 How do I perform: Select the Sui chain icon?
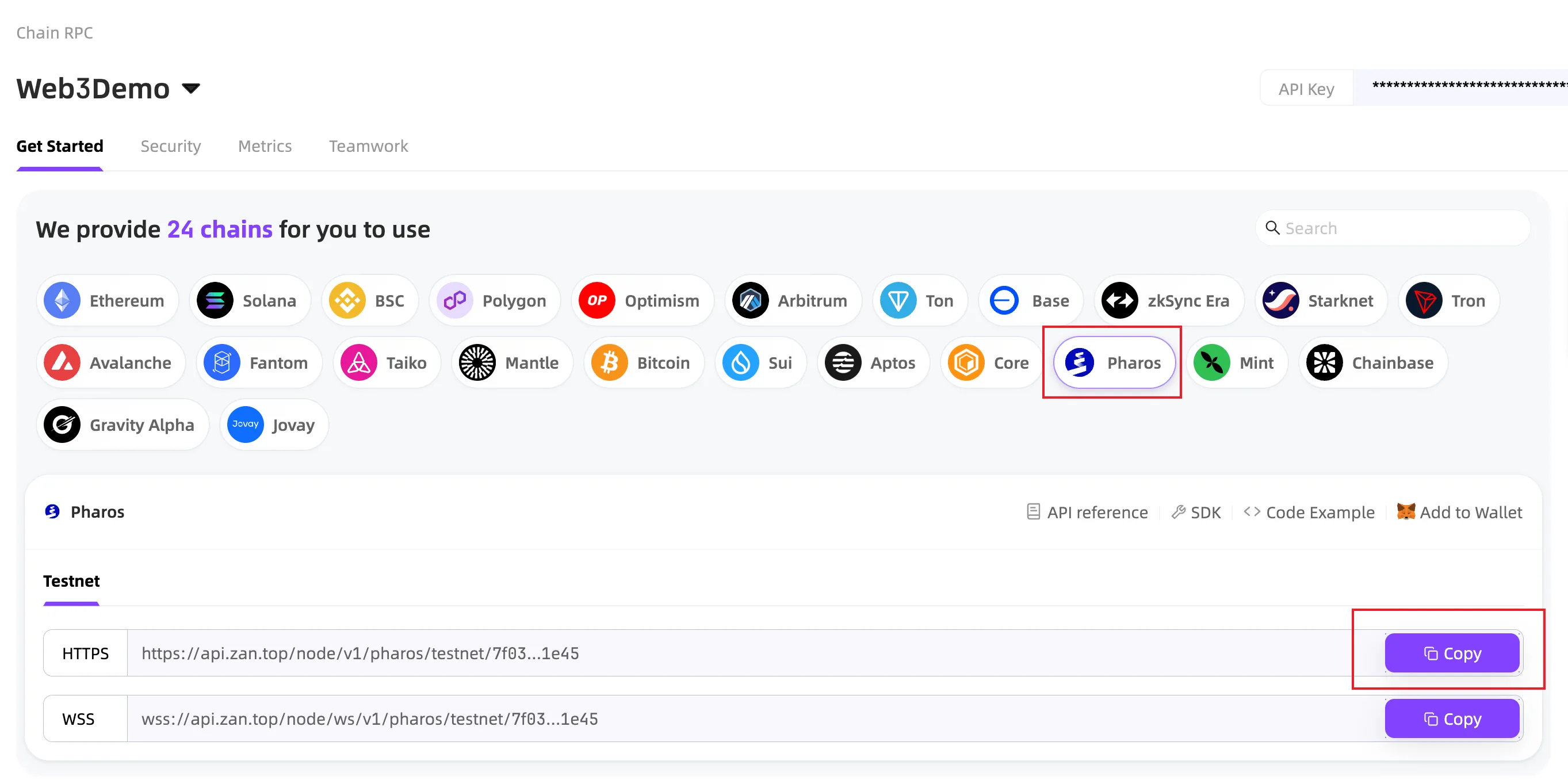pyautogui.click(x=741, y=362)
